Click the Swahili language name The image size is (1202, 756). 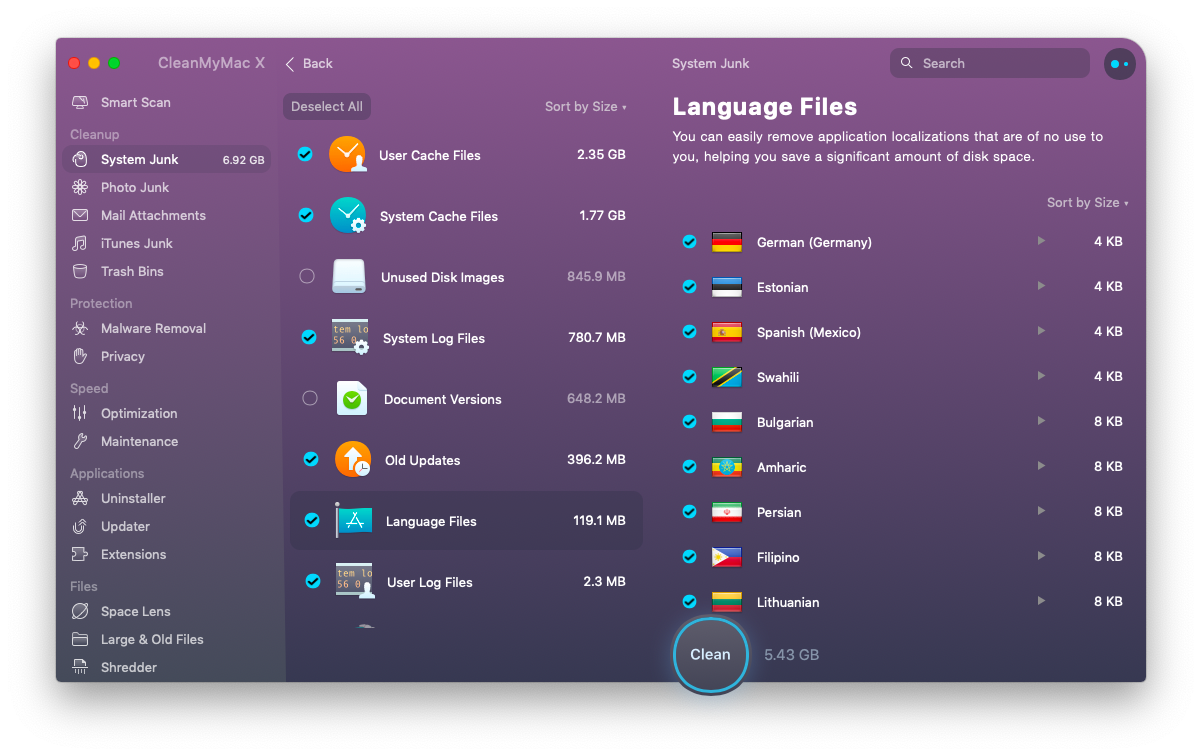click(778, 378)
